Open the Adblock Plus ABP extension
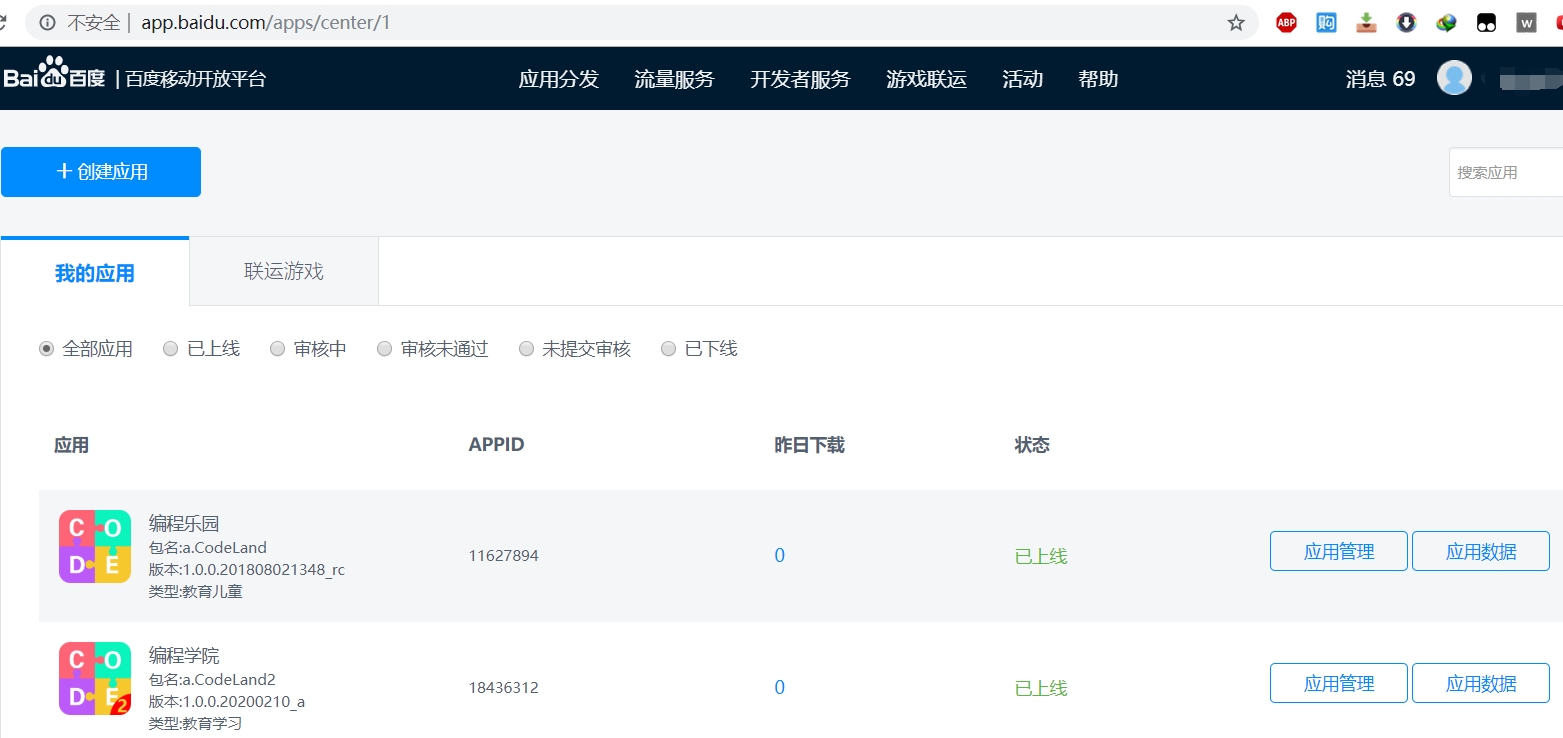The width and height of the screenshot is (1563, 738). tap(1286, 22)
